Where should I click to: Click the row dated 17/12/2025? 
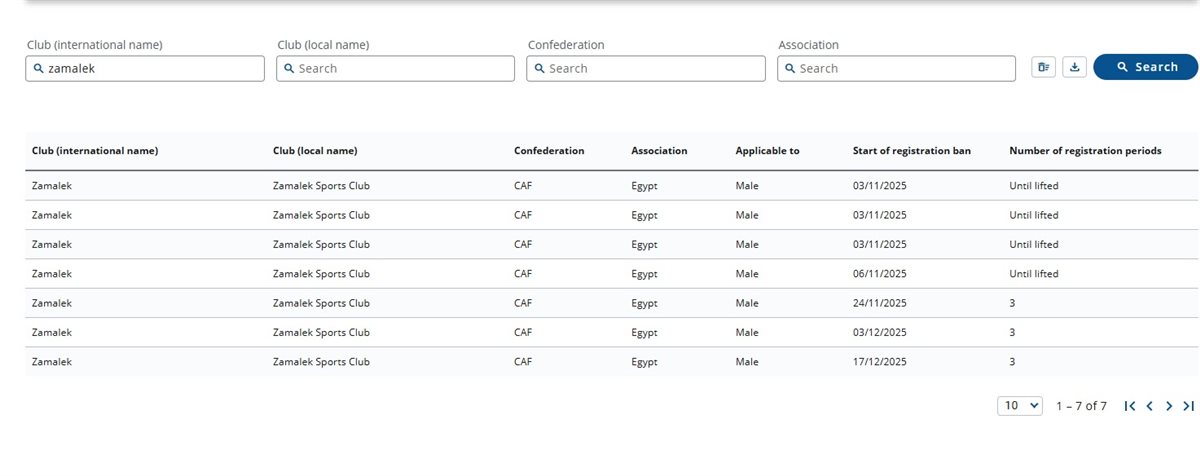pos(600,362)
